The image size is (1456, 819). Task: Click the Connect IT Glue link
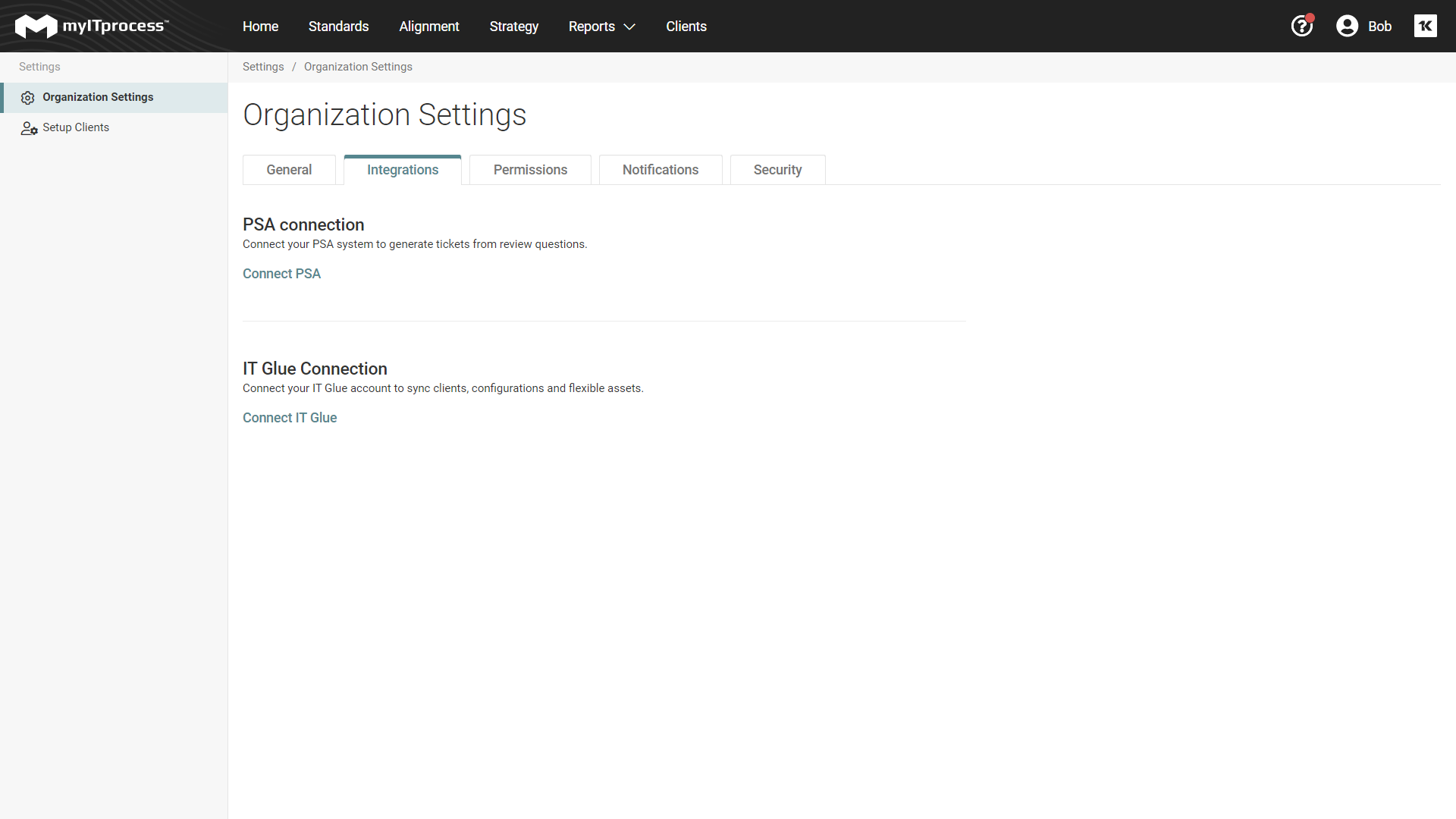click(290, 418)
